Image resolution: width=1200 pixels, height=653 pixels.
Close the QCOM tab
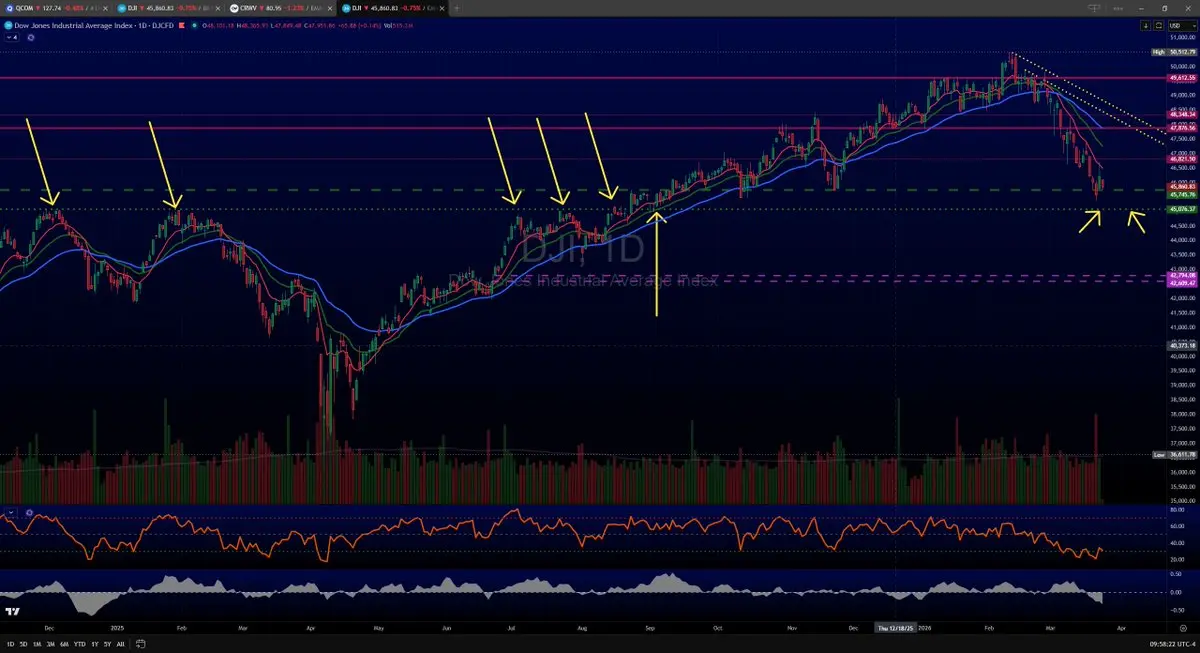(x=103, y=8)
